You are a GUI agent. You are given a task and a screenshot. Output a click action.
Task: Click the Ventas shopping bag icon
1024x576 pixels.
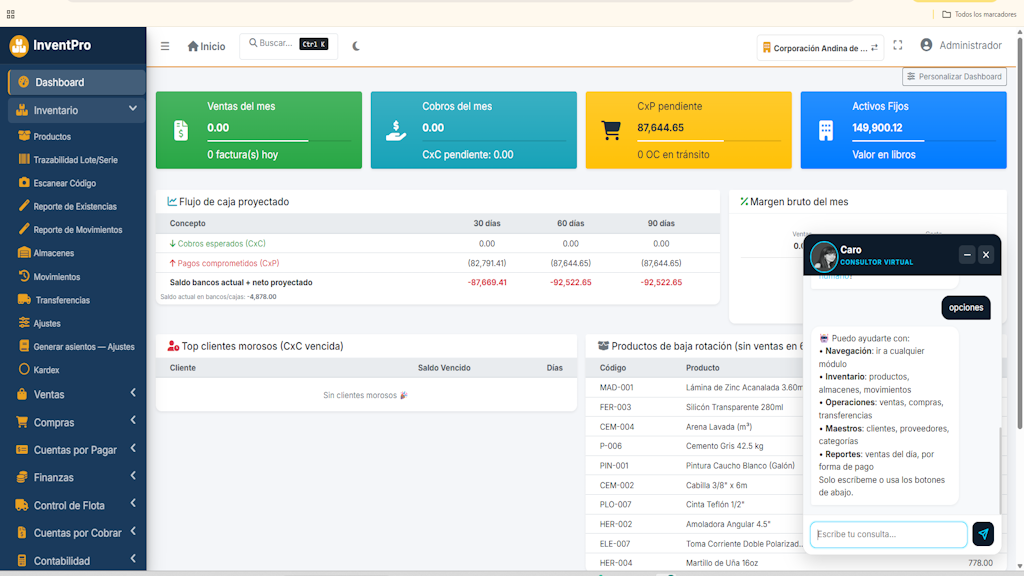[x=22, y=394]
